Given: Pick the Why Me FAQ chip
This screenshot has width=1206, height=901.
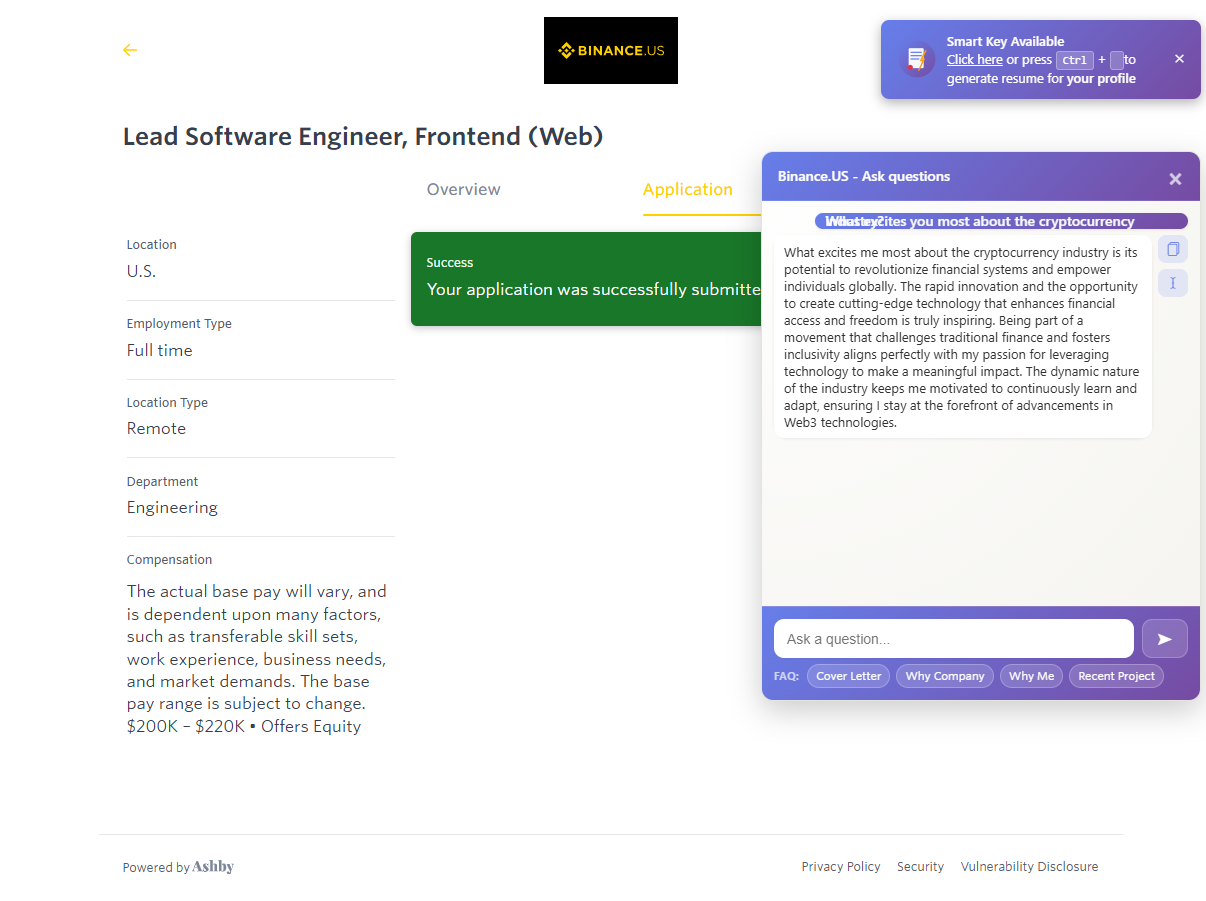Looking at the screenshot, I should point(1031,676).
